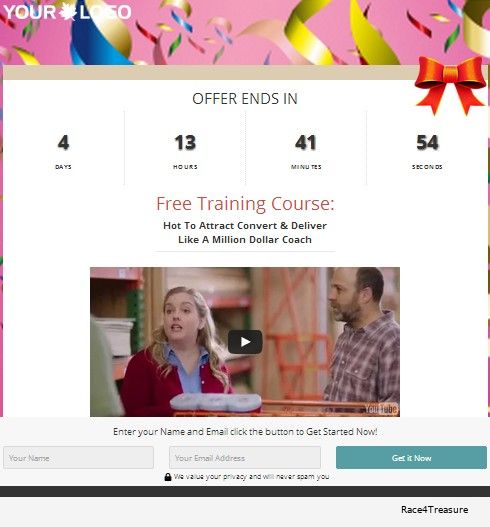Select the seconds countdown number 54
Screen dimensions: 490x527
coord(427,143)
